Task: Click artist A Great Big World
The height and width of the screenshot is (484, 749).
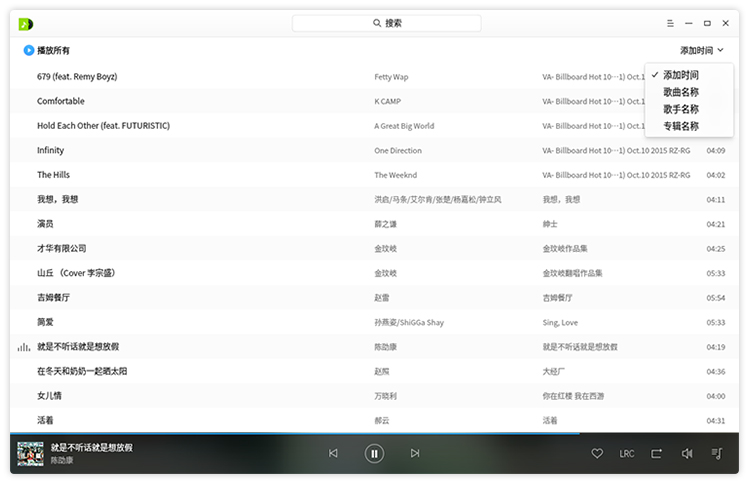Action: tap(404, 126)
